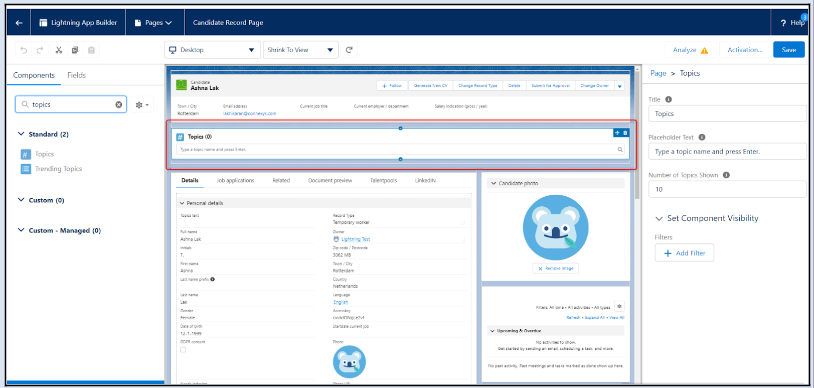Save the page
Screen dimensions: 814x388
click(x=789, y=50)
